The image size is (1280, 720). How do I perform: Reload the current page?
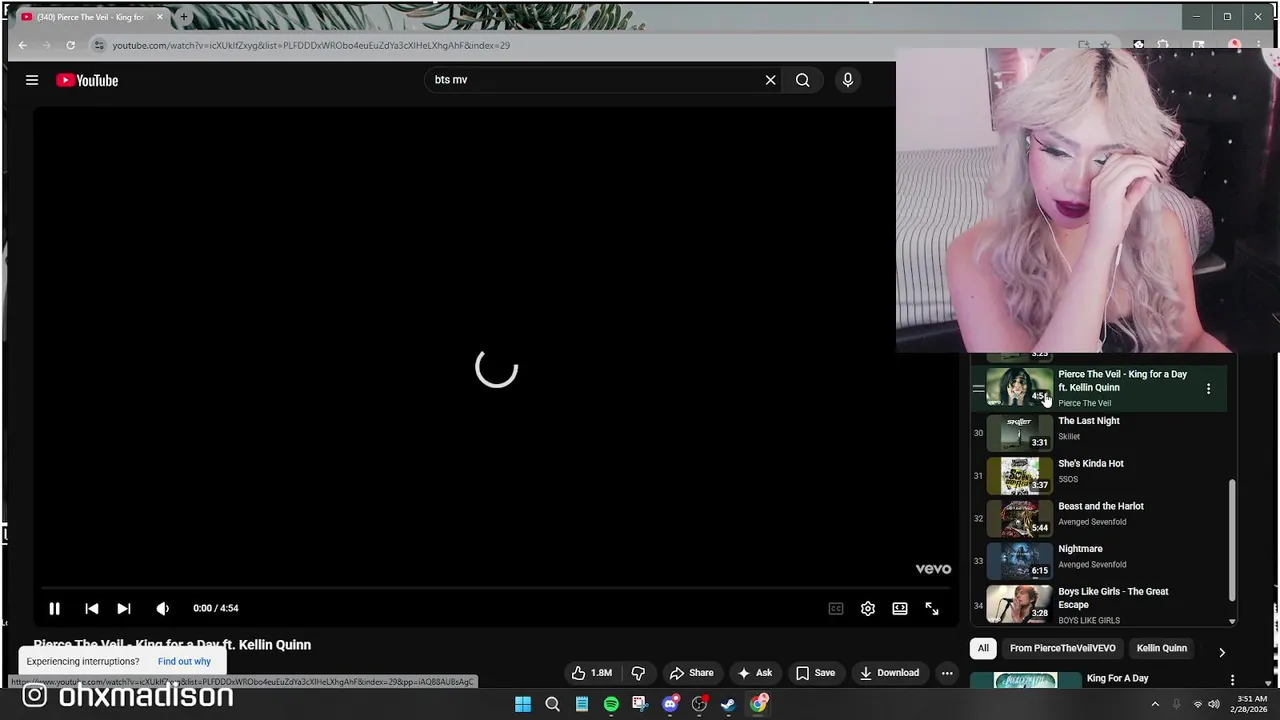pos(70,45)
